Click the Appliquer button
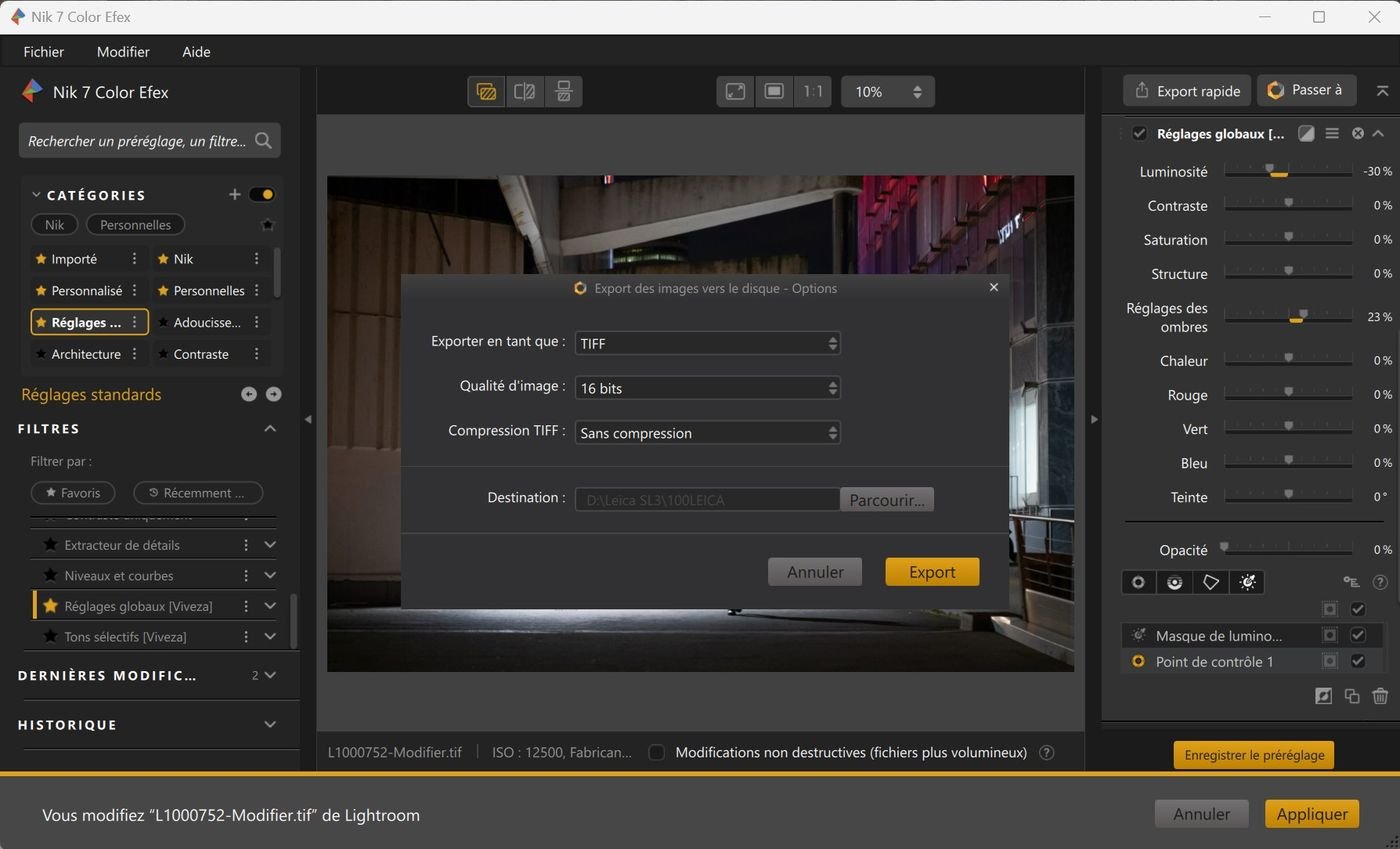This screenshot has width=1400, height=849. 1311,814
